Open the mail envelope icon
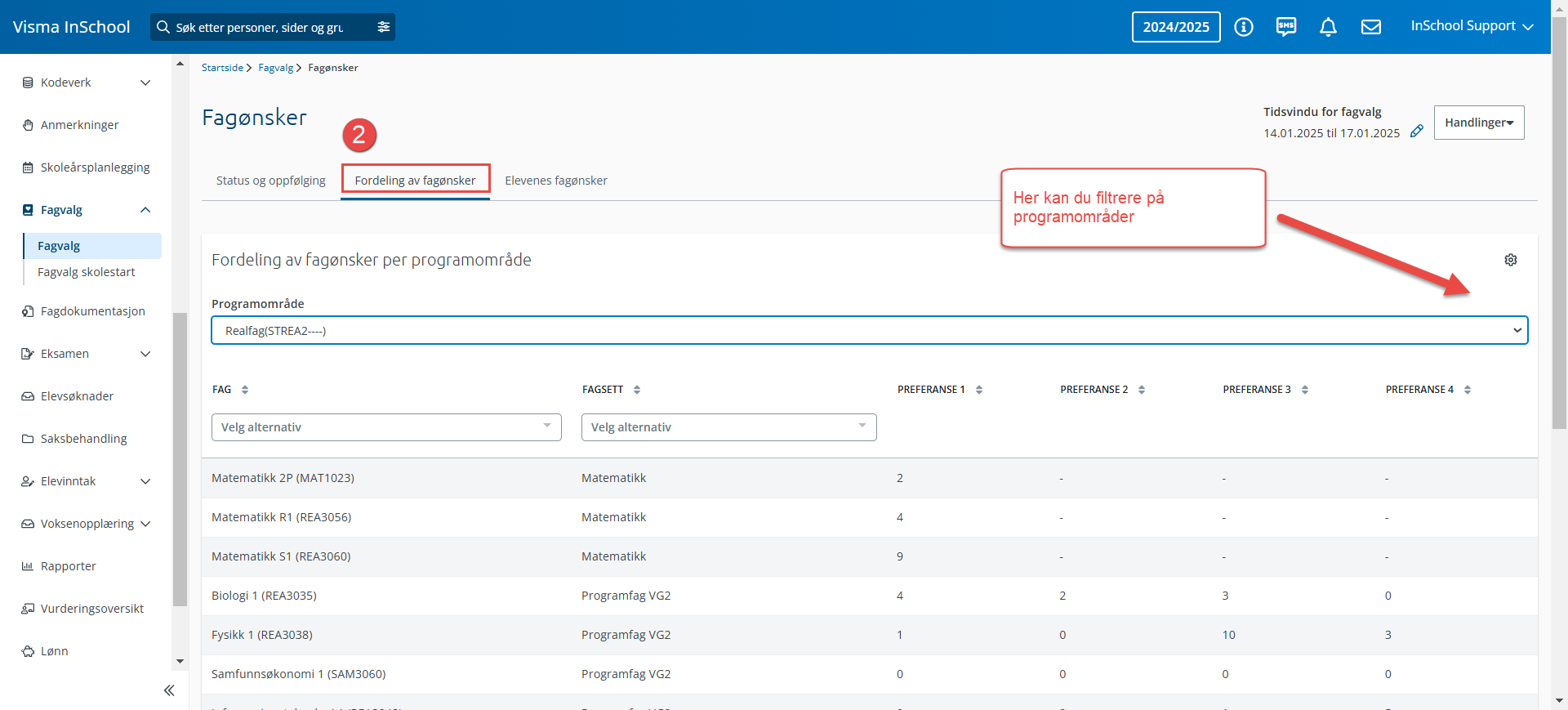1568x710 pixels. point(1371,27)
